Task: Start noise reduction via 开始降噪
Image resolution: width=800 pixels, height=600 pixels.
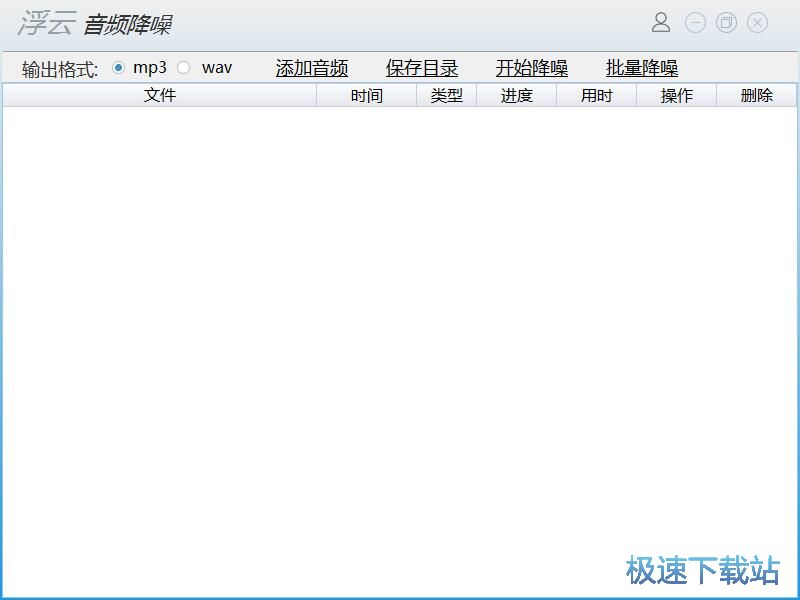Action: (x=531, y=68)
